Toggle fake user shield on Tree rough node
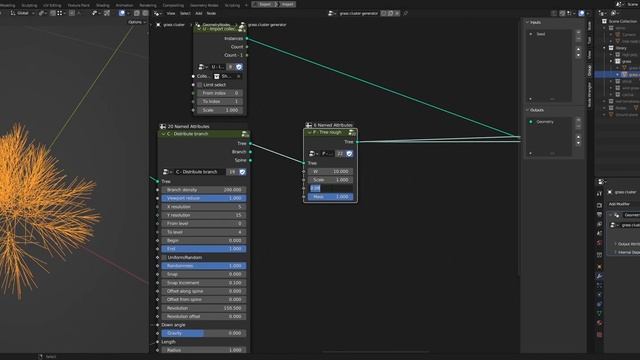Image resolution: width=640 pixels, height=360 pixels. (349, 153)
